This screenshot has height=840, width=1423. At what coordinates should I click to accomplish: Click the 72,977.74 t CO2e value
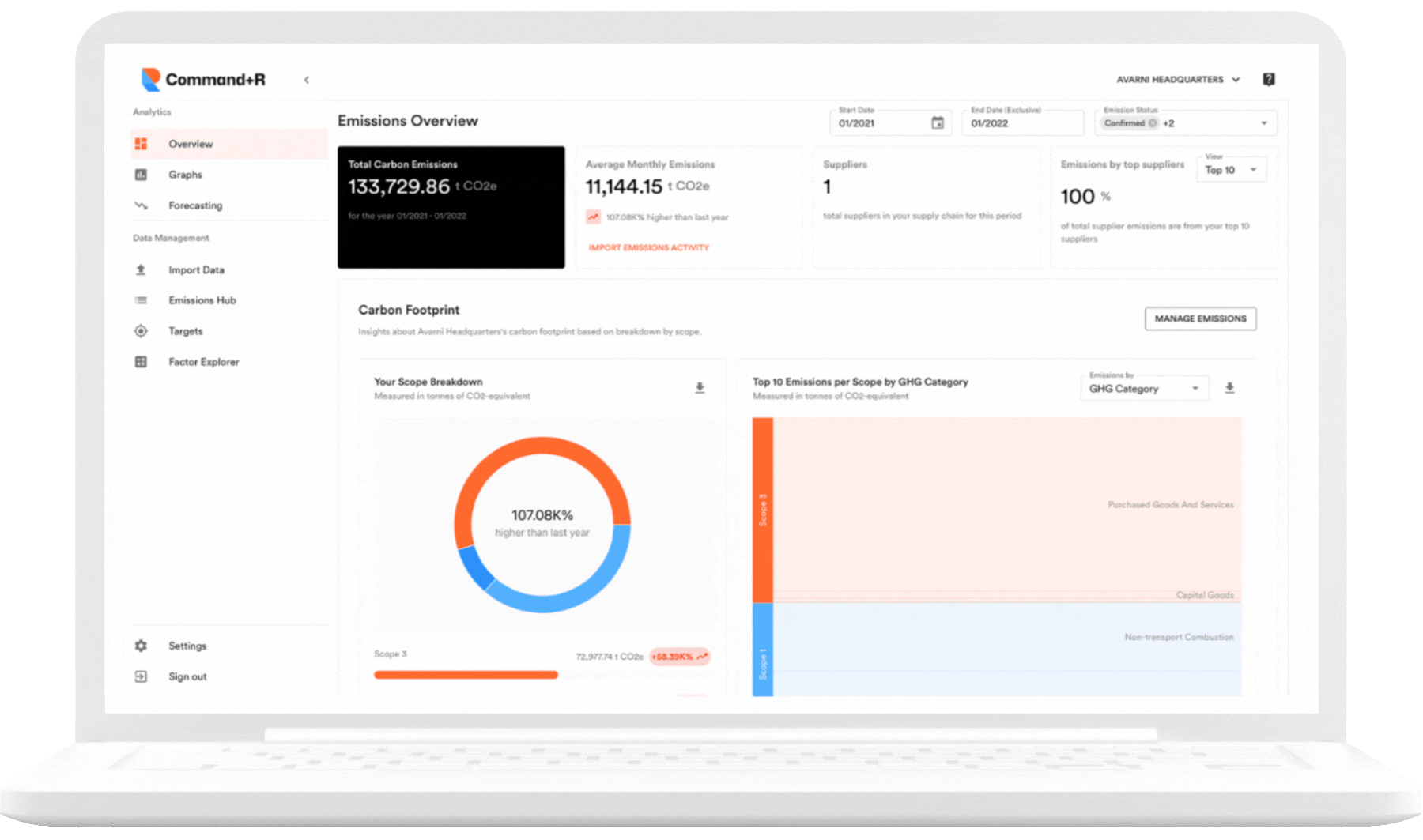610,657
